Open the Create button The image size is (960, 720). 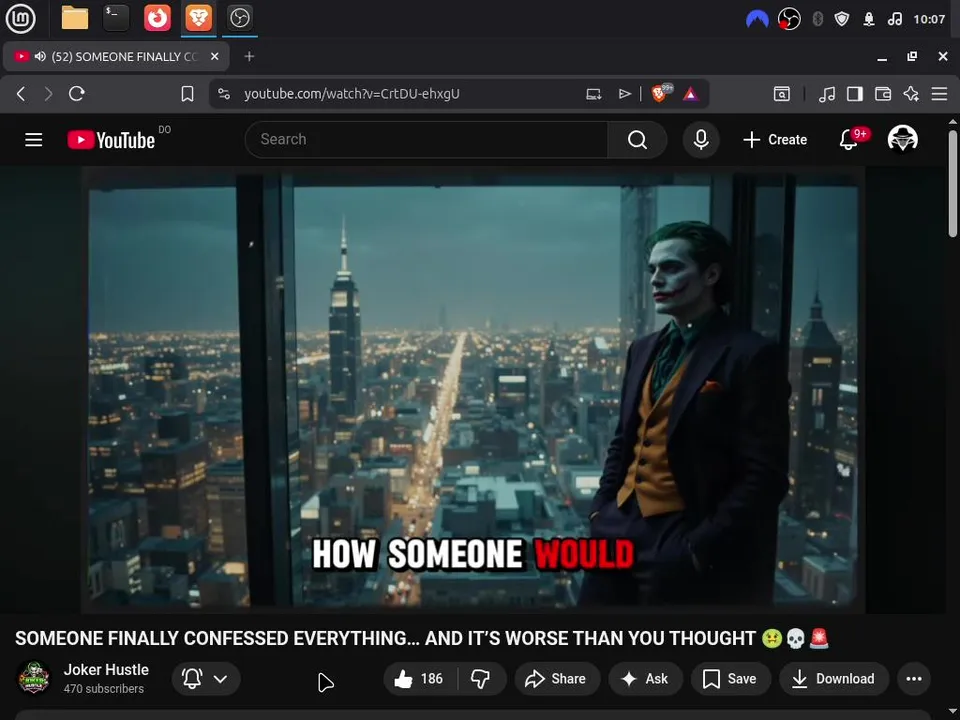[x=775, y=140]
